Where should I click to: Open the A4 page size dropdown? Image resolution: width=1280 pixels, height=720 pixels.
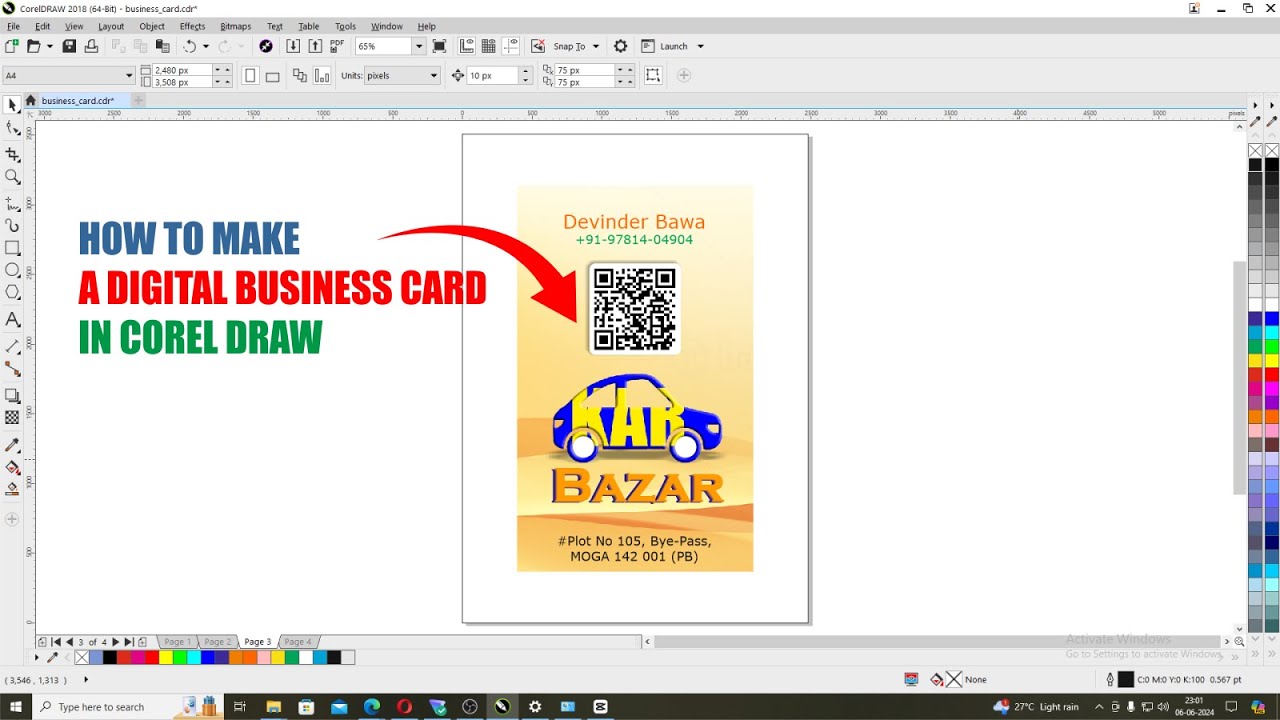[129, 75]
